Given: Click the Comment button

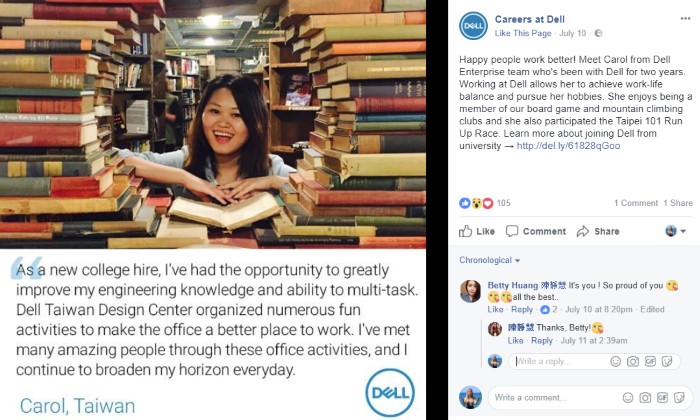Looking at the screenshot, I should pyautogui.click(x=536, y=231).
